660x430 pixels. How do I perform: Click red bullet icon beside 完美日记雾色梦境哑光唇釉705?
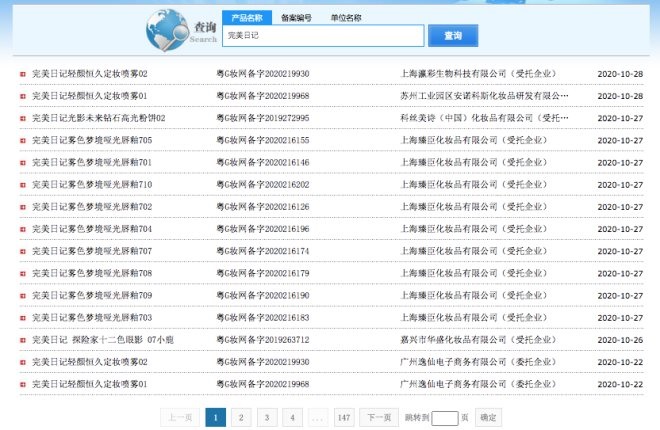click(x=23, y=141)
